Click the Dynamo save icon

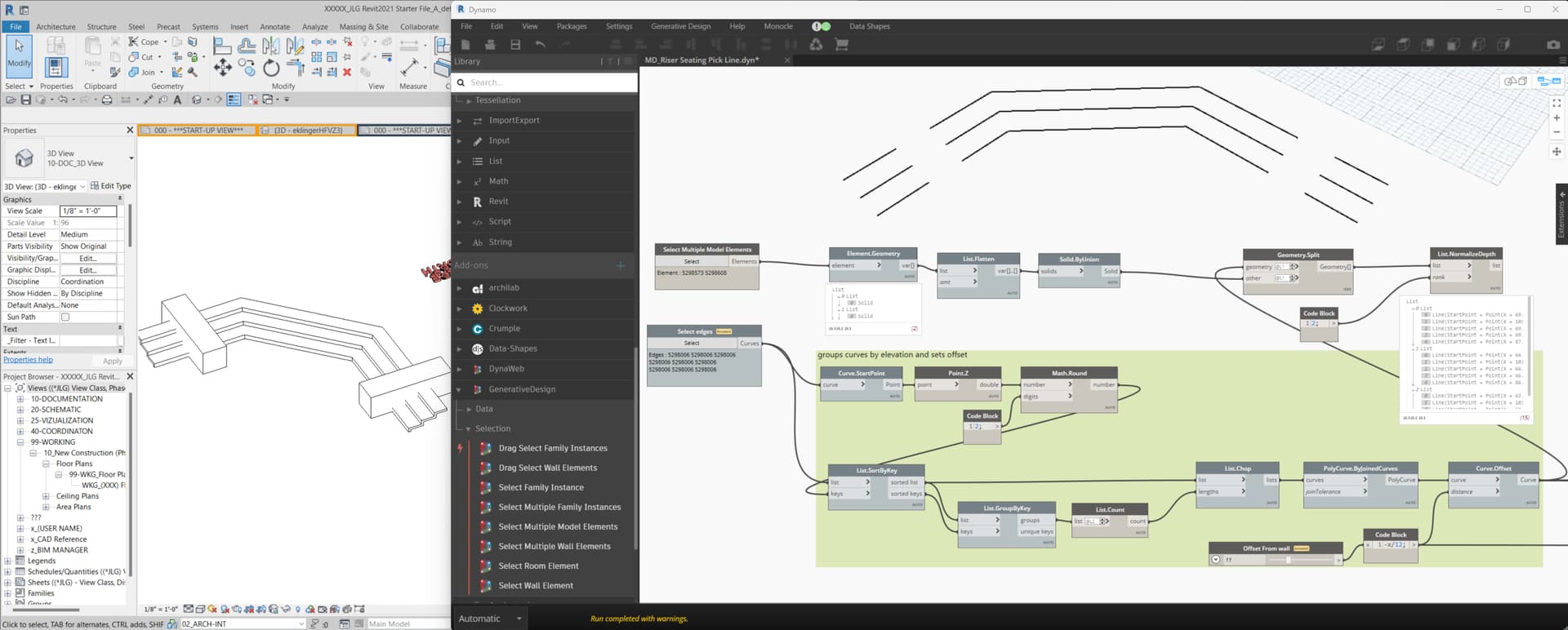(x=515, y=45)
